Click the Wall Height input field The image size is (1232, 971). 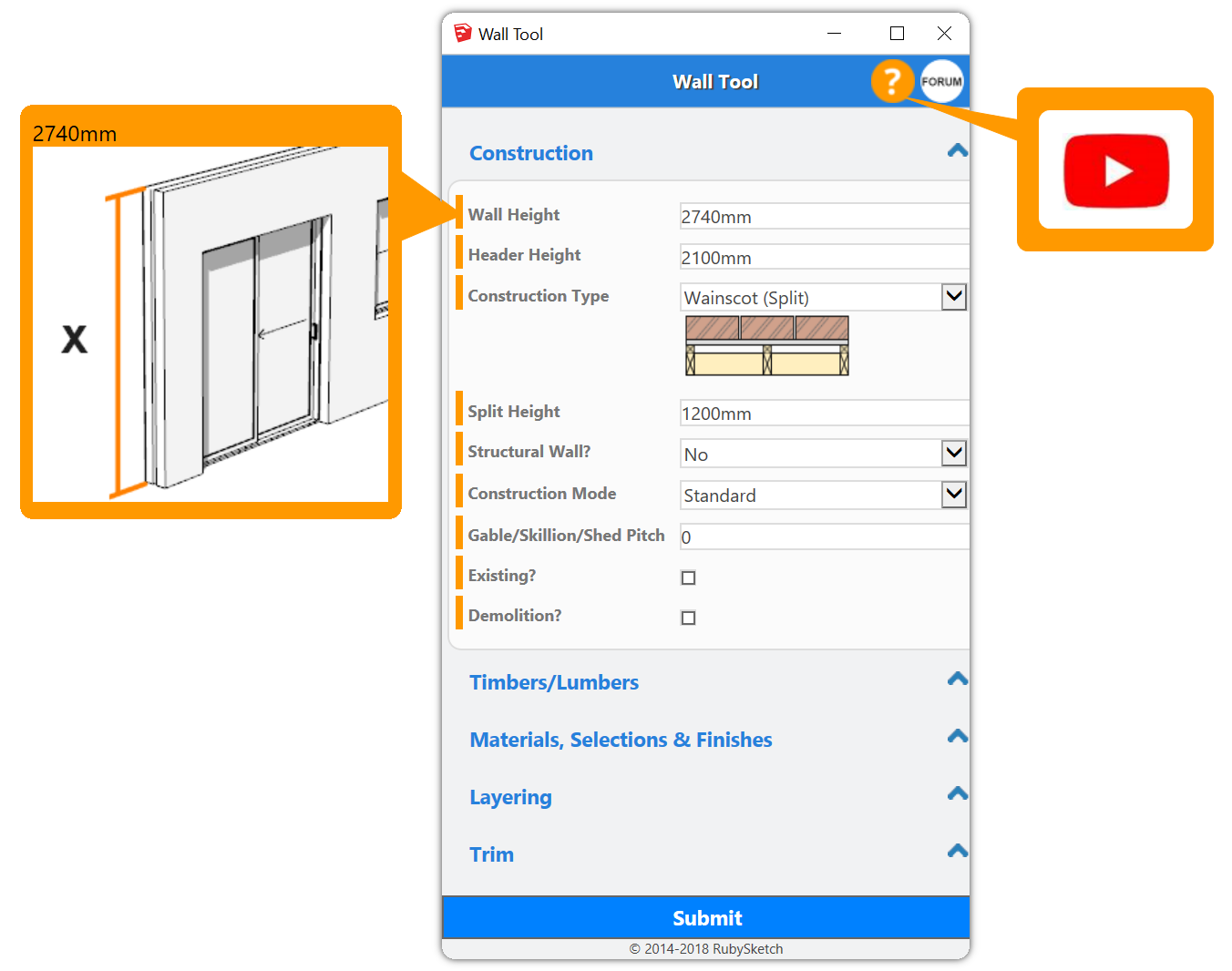click(x=825, y=216)
